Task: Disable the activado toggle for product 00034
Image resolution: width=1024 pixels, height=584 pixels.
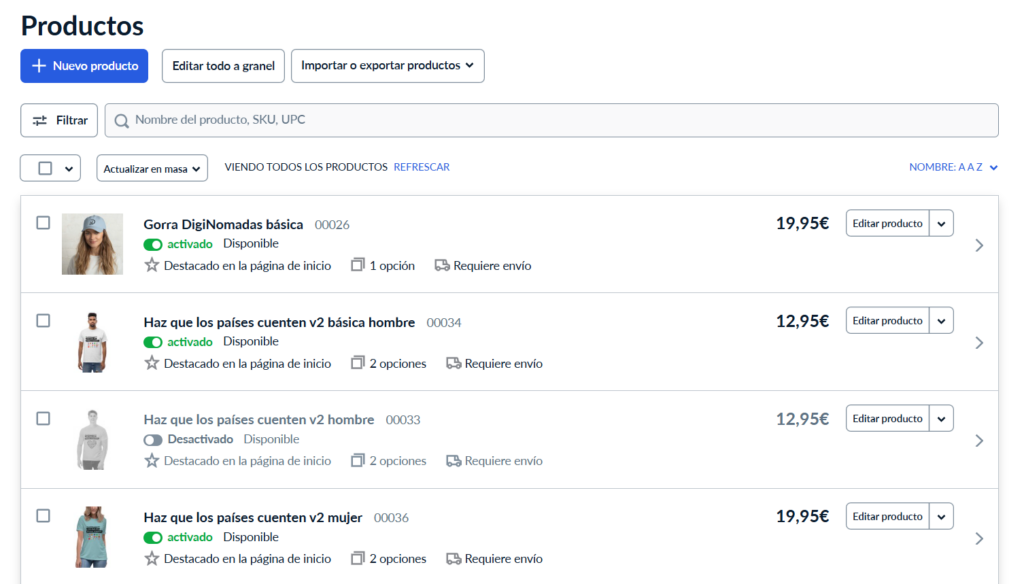Action: 153,342
